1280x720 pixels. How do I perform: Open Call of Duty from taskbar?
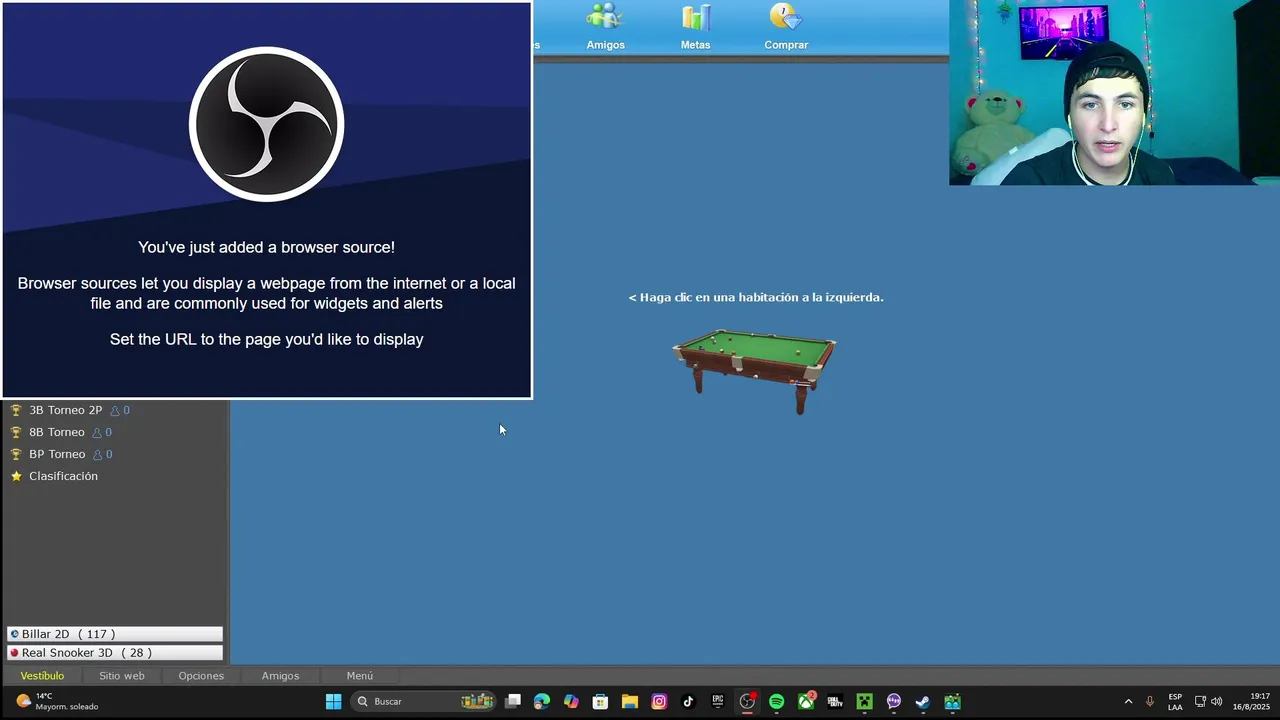tap(835, 702)
